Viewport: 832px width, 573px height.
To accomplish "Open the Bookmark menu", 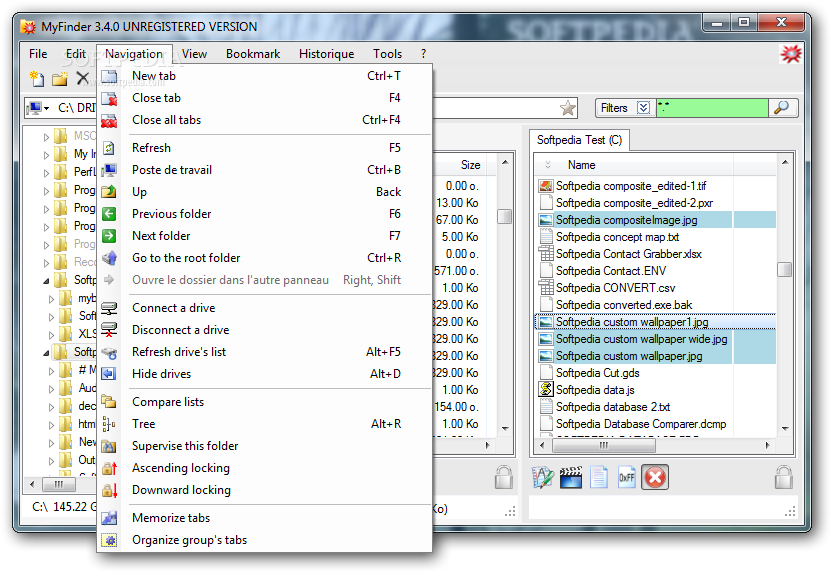I will coord(253,54).
